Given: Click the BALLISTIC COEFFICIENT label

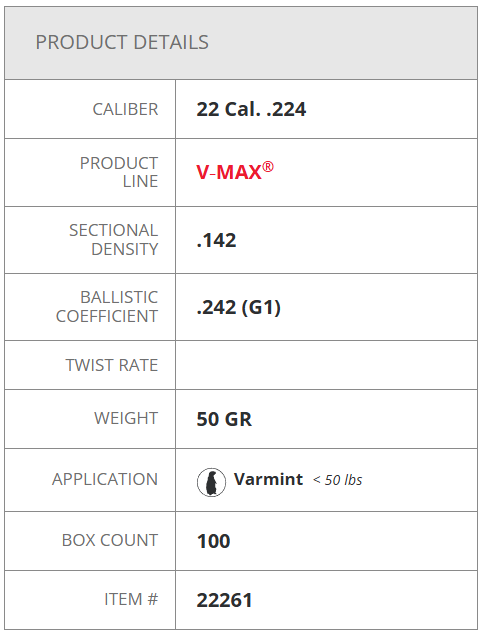Looking at the screenshot, I should (x=107, y=307).
